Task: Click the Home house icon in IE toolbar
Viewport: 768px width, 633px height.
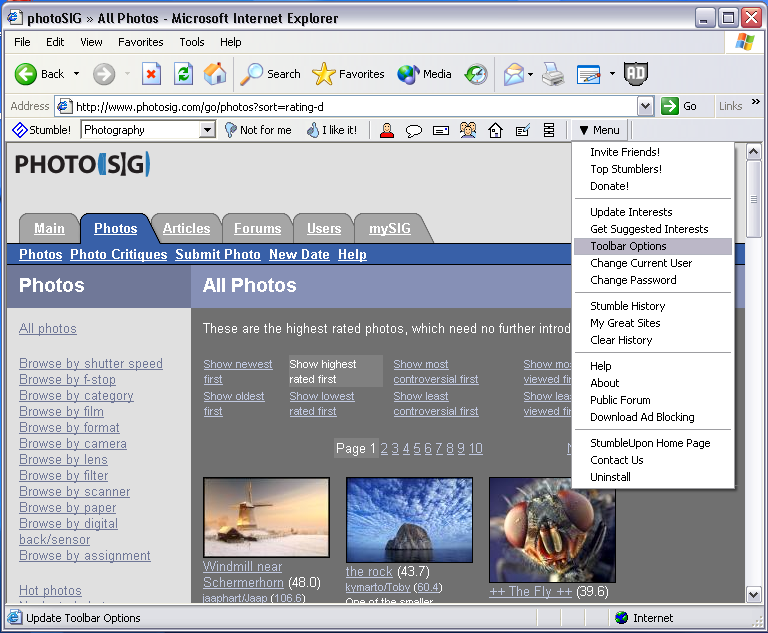Action: tap(215, 74)
